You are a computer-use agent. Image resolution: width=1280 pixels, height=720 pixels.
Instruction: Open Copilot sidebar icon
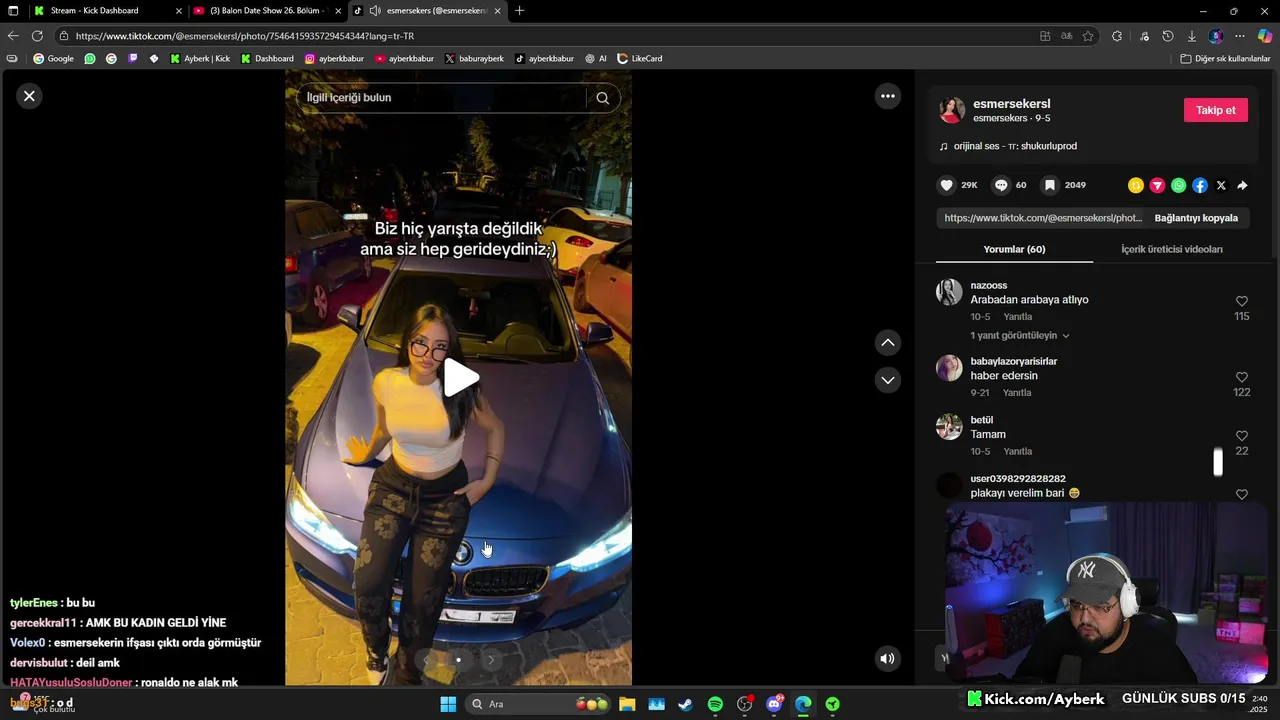(x=1265, y=36)
